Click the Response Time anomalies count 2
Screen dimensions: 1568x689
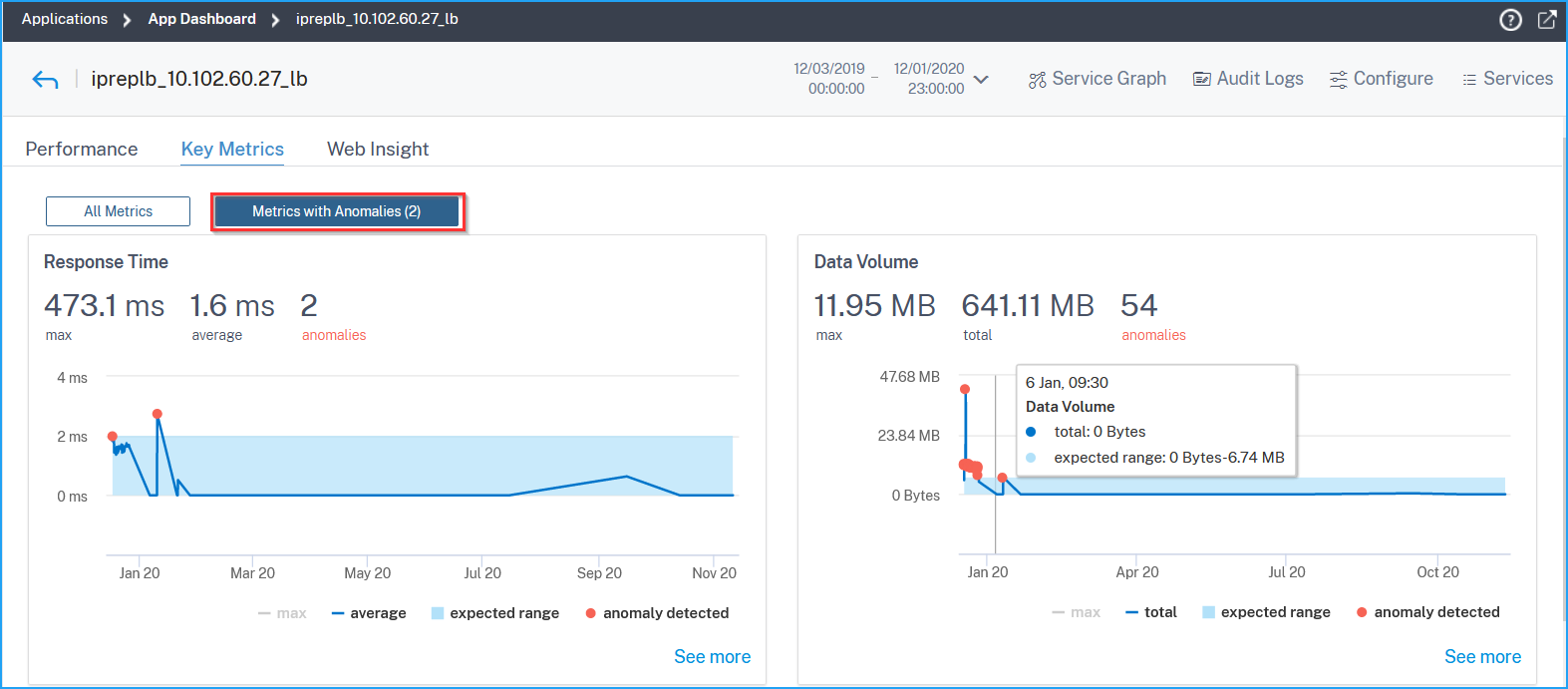tap(309, 305)
